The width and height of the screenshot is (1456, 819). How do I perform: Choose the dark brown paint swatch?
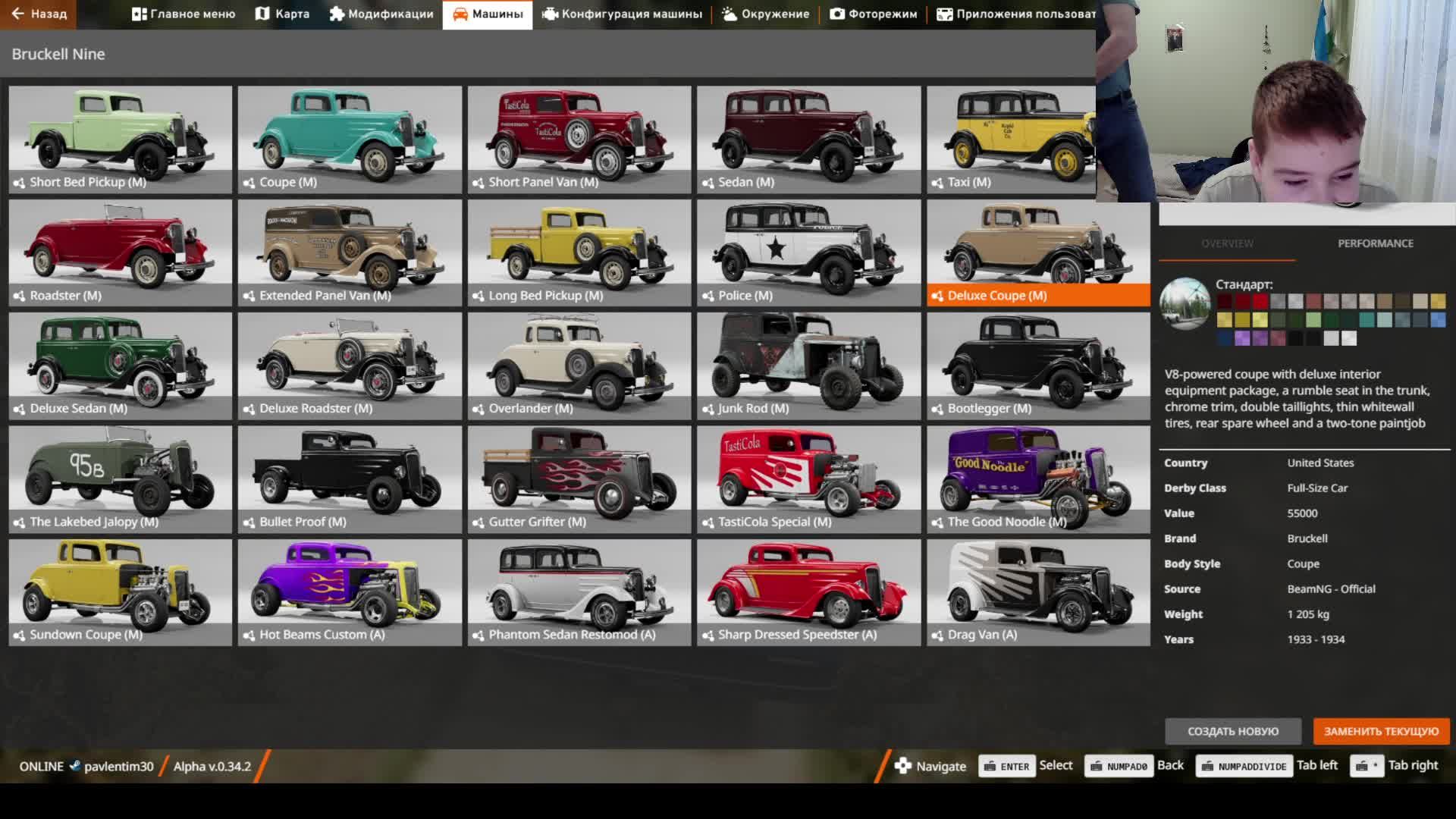coord(1402,301)
